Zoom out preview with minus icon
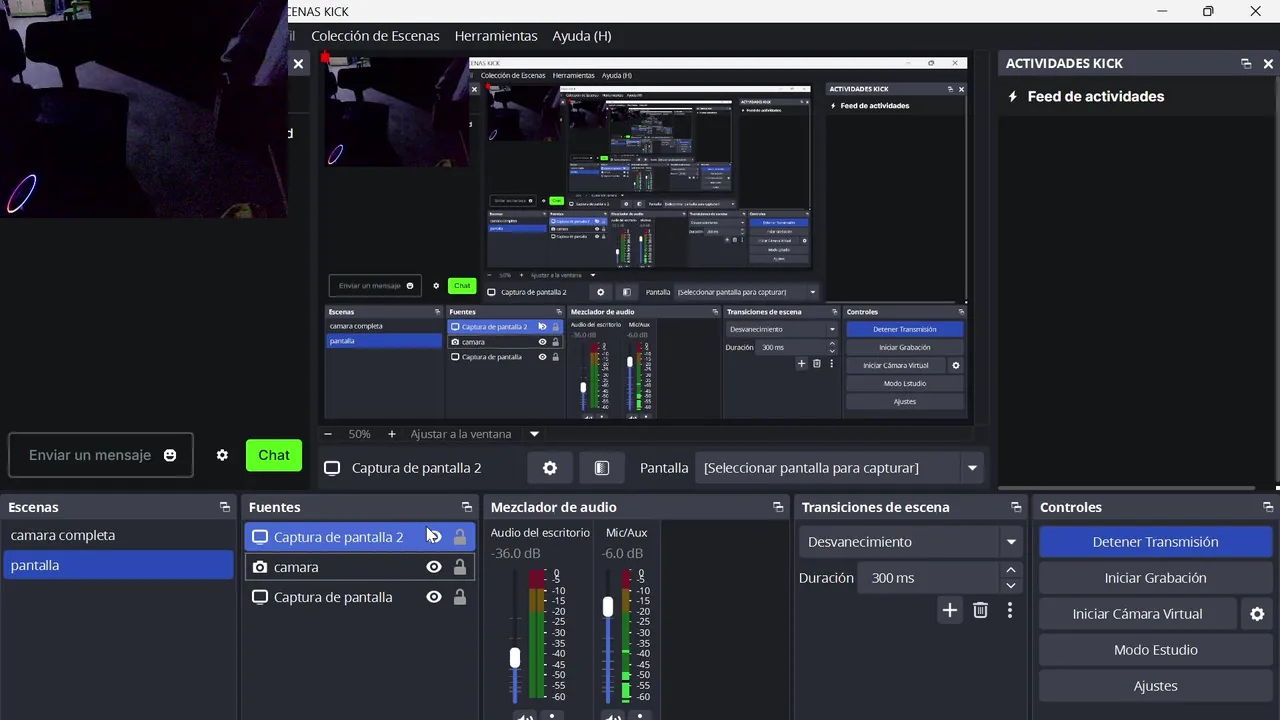The image size is (1280, 720). pos(328,434)
